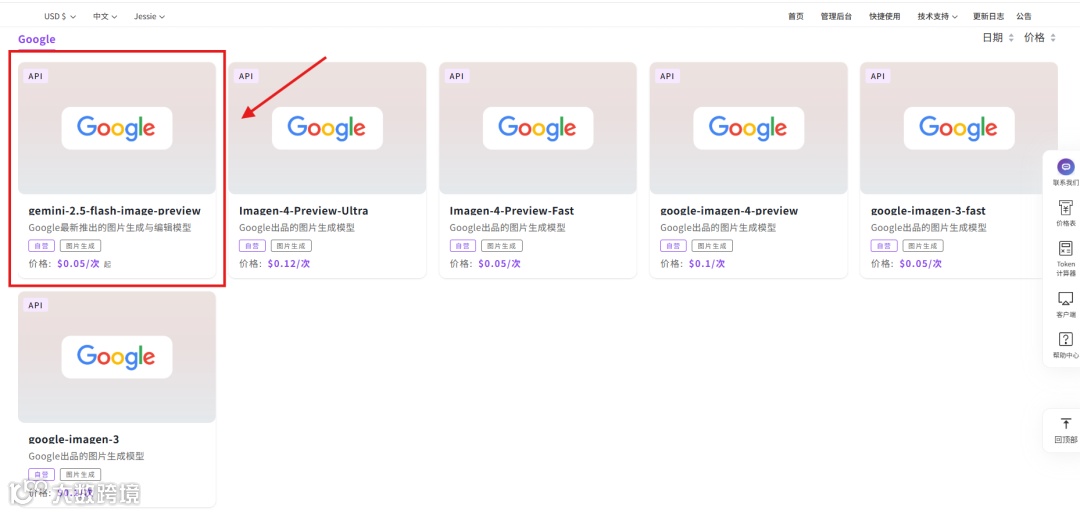Select the Google category tab

tap(37, 39)
